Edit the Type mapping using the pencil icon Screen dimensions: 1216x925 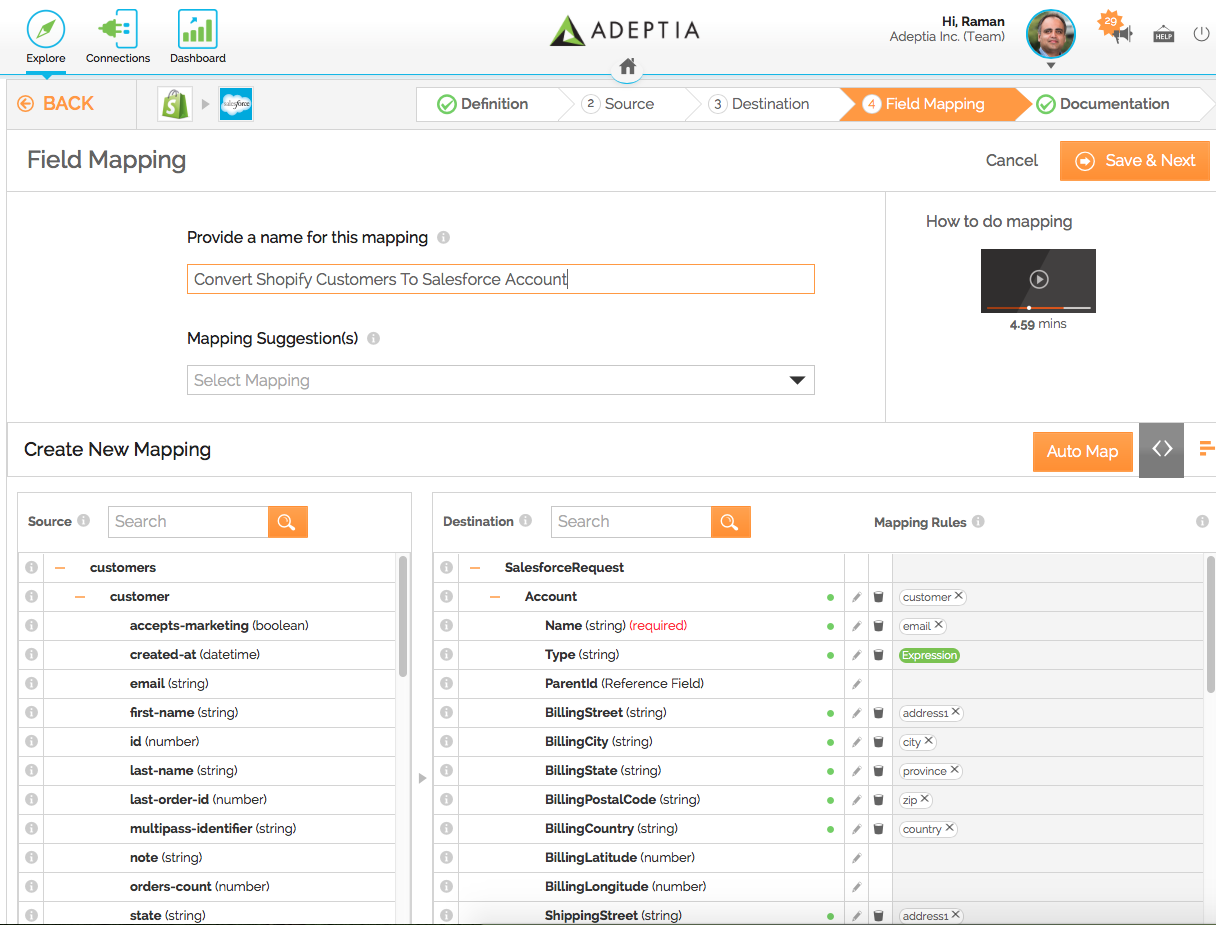[x=855, y=654]
